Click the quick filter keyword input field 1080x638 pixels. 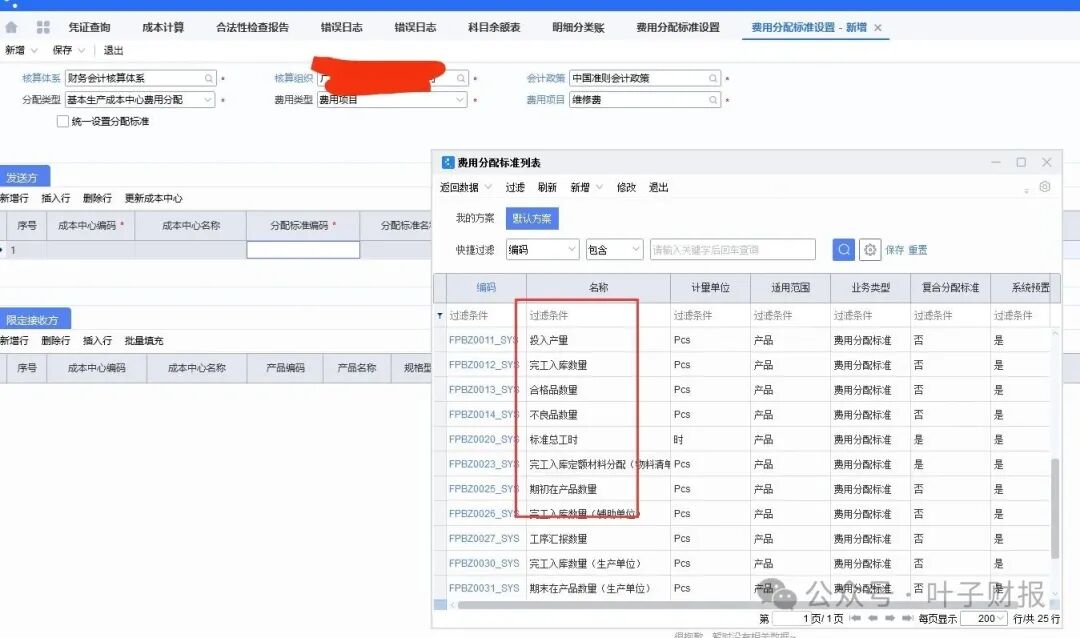click(x=732, y=250)
